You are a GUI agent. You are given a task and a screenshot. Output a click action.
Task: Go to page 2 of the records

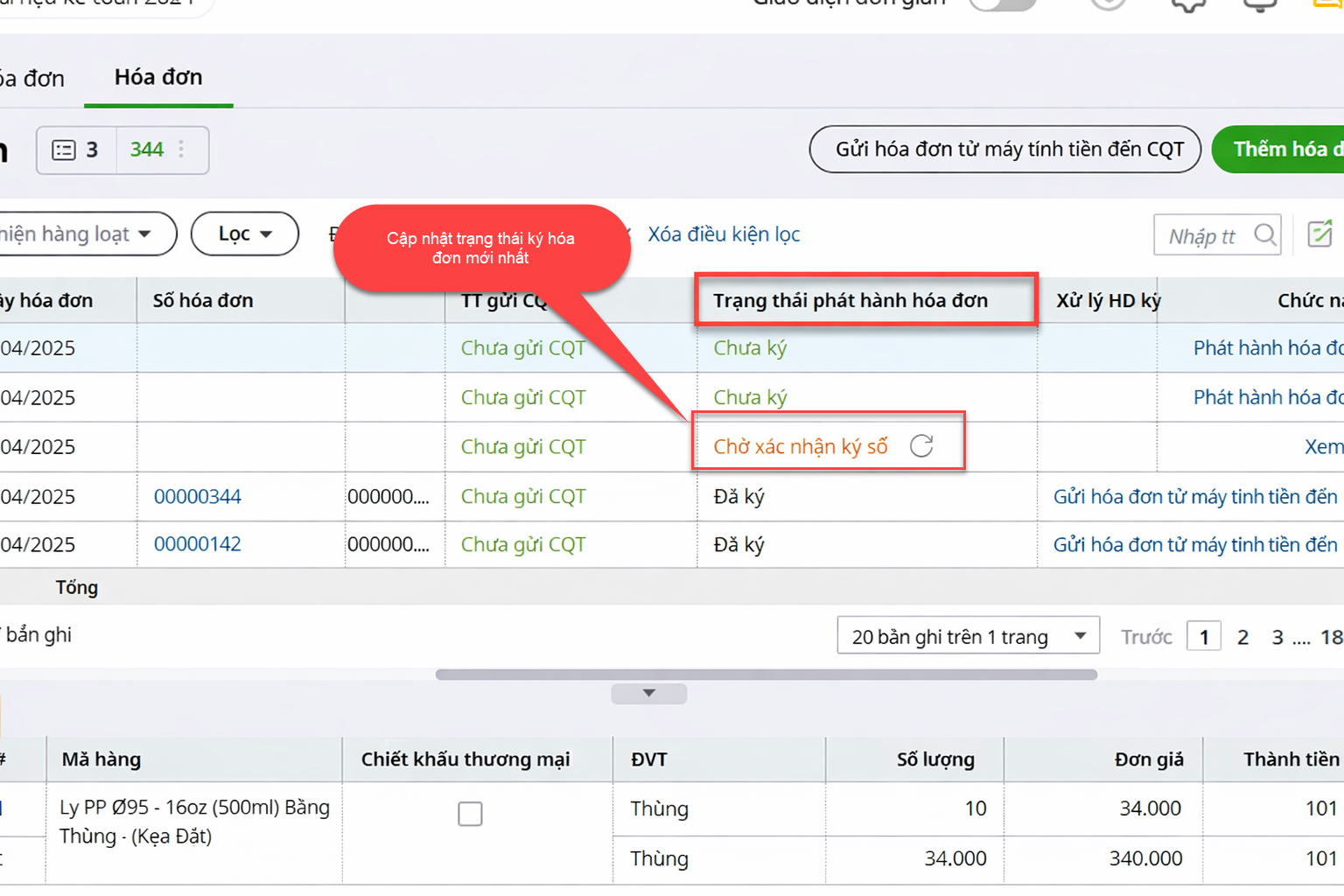click(x=1242, y=637)
